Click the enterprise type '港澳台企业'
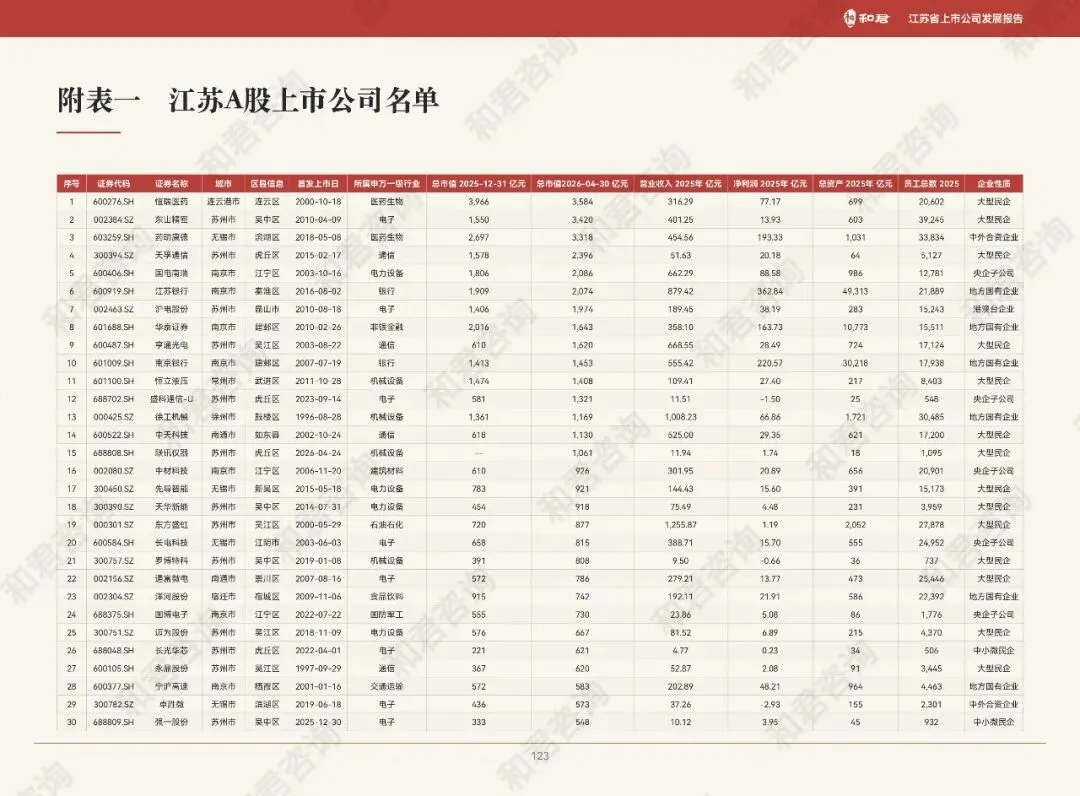The height and width of the screenshot is (796, 1080). [x=994, y=309]
